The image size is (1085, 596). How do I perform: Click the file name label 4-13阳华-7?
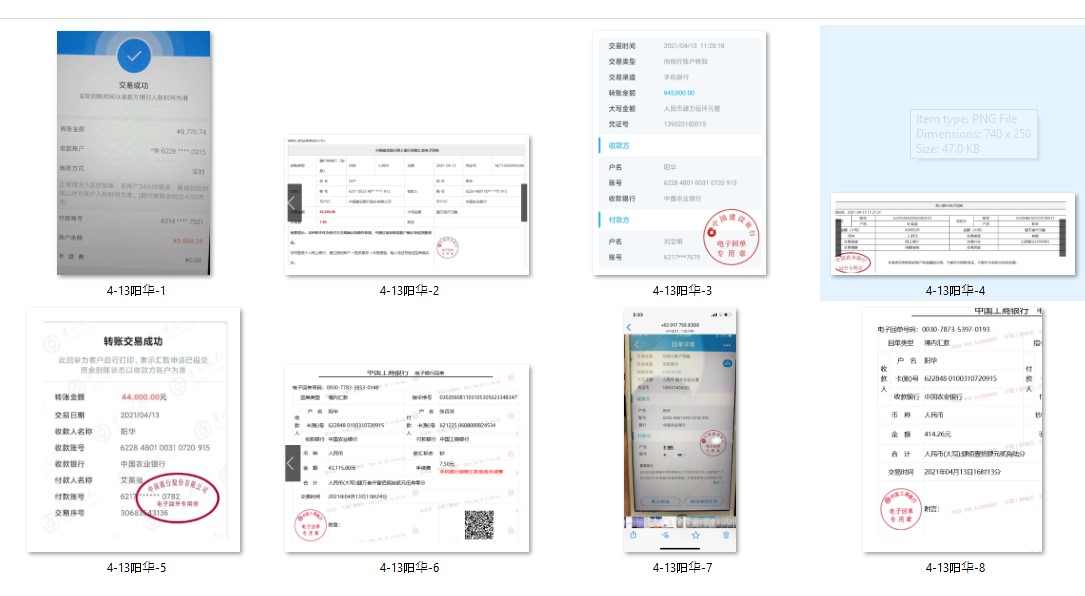pos(681,568)
